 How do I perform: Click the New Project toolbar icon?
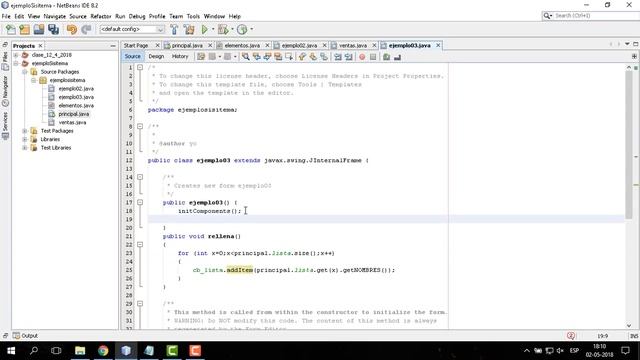pos(24,29)
